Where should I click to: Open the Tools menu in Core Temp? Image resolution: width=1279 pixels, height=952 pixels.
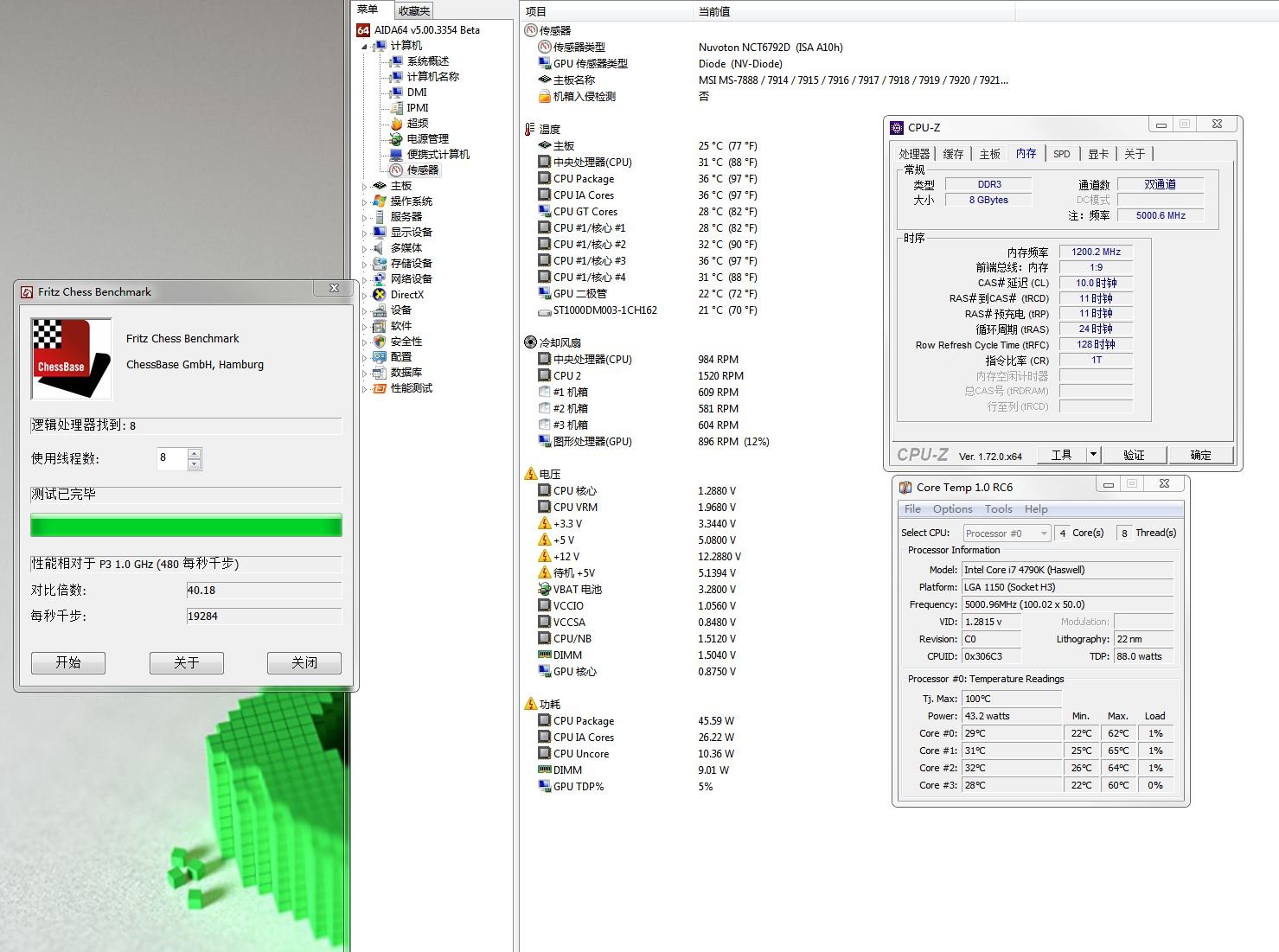(998, 509)
